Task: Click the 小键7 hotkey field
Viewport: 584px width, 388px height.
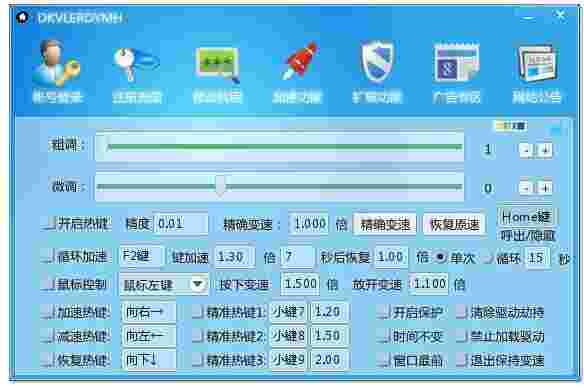Action: 288,312
